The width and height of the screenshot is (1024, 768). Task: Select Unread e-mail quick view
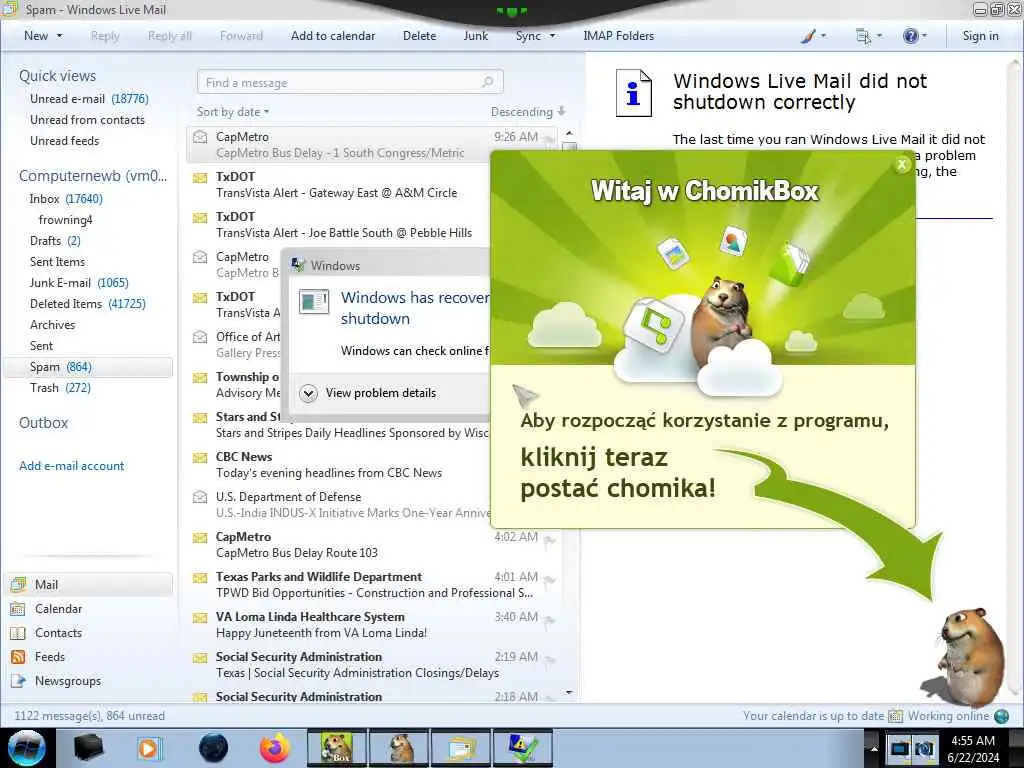point(89,99)
